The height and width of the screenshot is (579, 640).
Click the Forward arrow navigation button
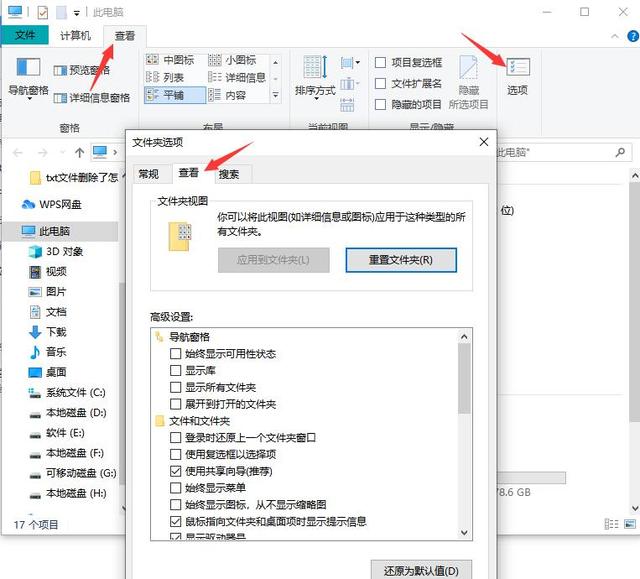(x=42, y=153)
